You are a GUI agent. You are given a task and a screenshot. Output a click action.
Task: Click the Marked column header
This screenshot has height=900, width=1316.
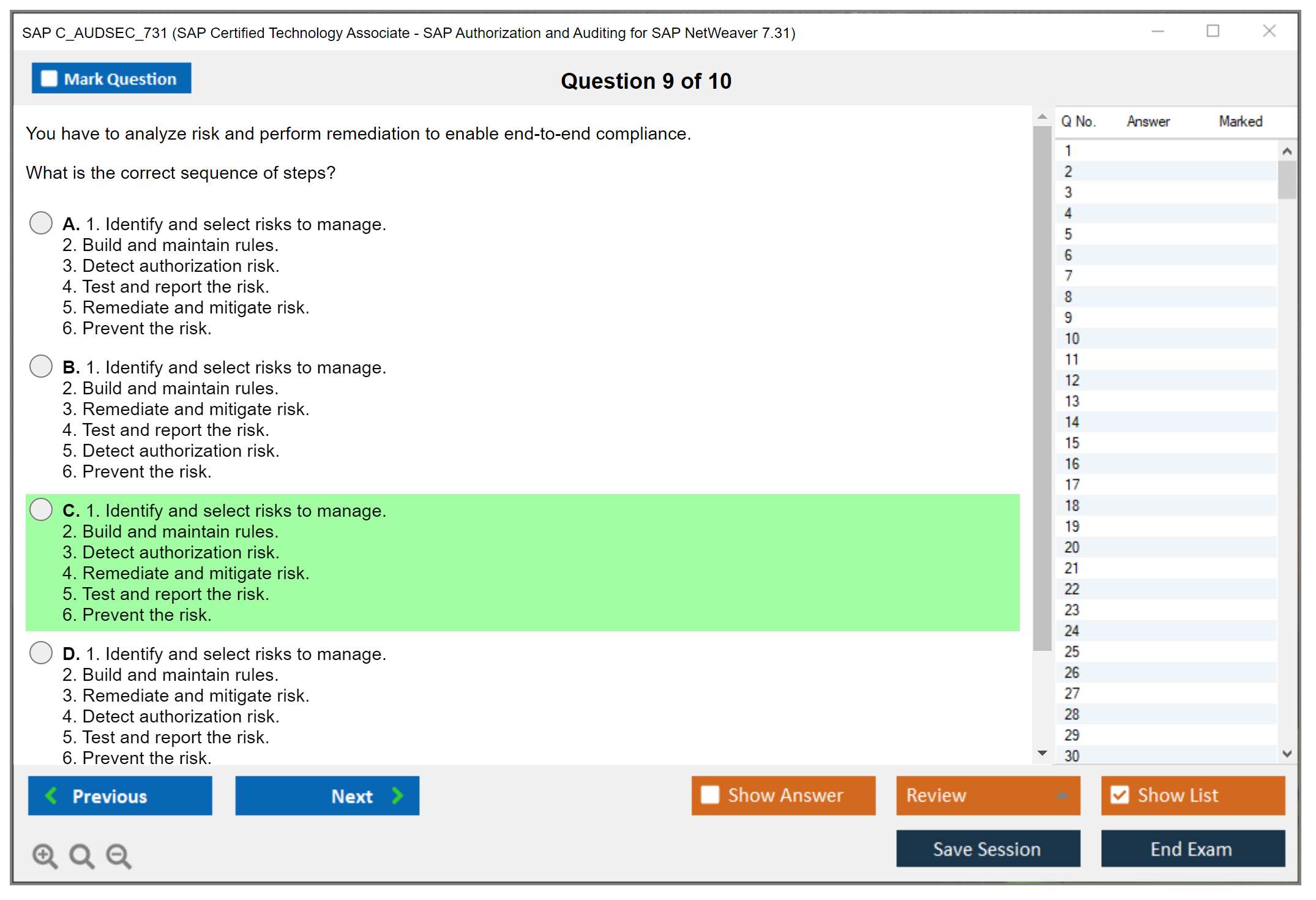(x=1240, y=121)
